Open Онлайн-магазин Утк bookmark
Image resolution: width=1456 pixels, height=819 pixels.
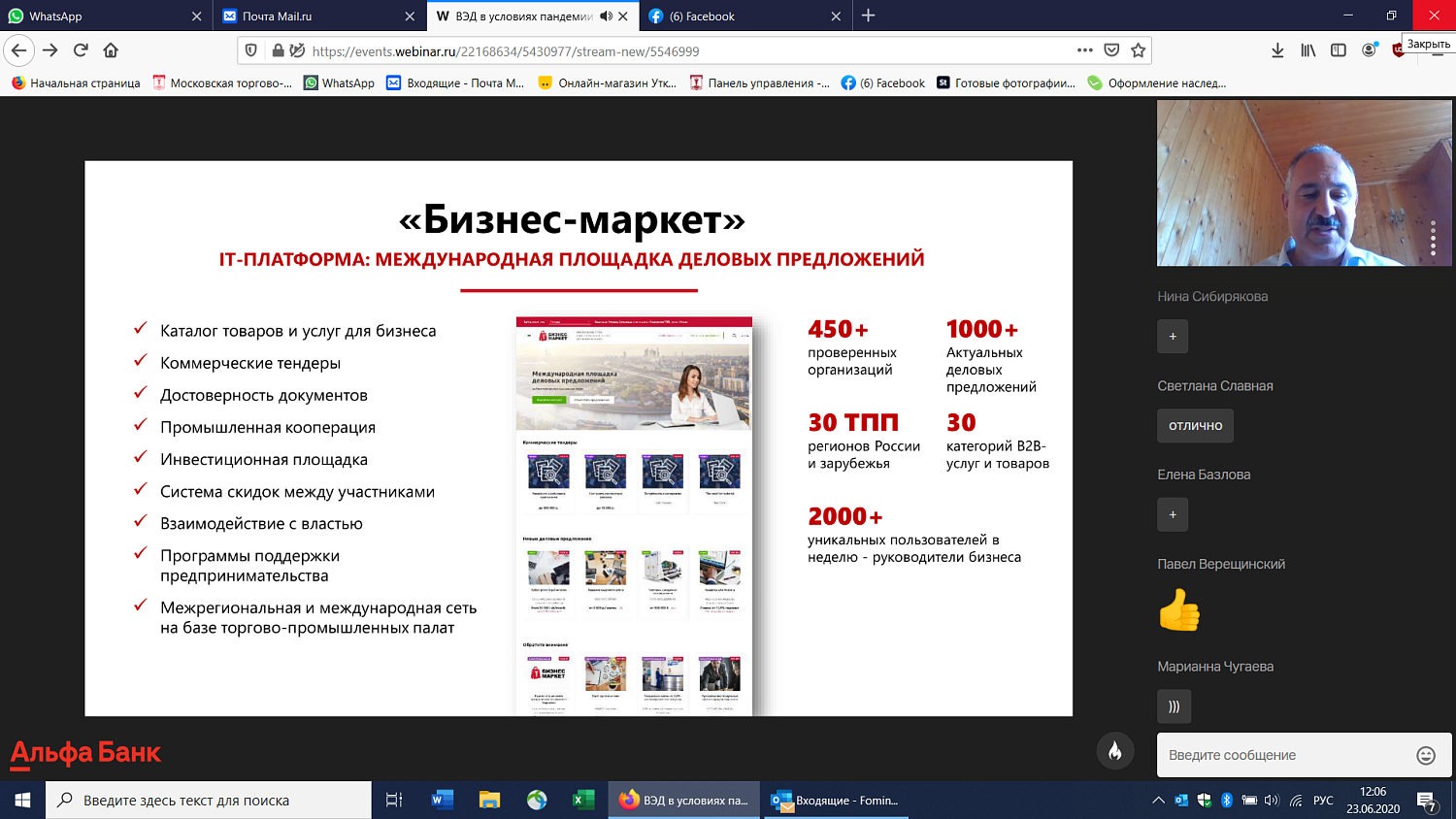[608, 83]
